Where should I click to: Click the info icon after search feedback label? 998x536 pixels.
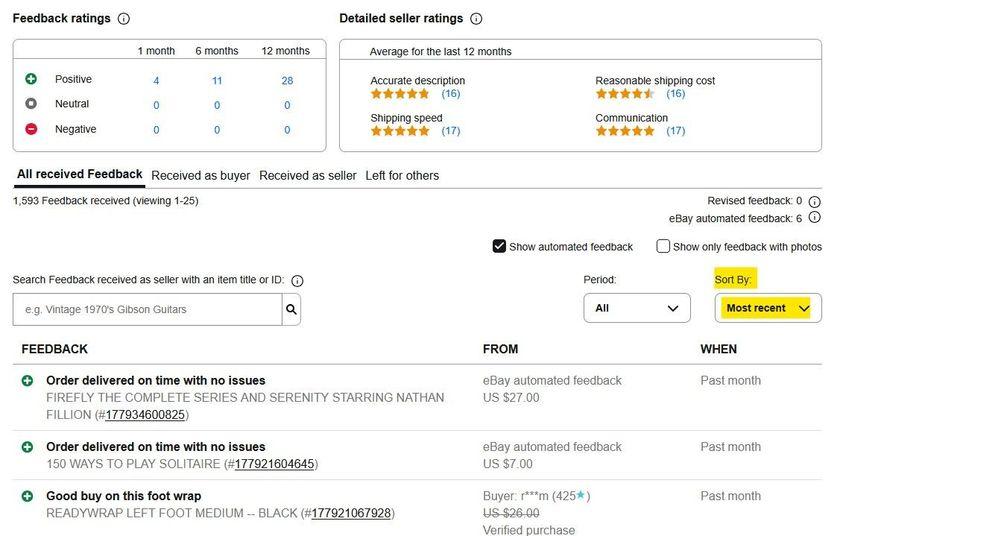[297, 281]
